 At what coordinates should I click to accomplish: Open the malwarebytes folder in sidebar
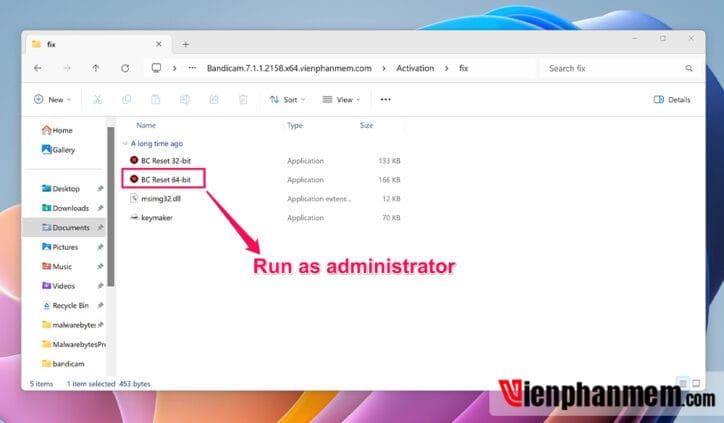(x=68, y=325)
